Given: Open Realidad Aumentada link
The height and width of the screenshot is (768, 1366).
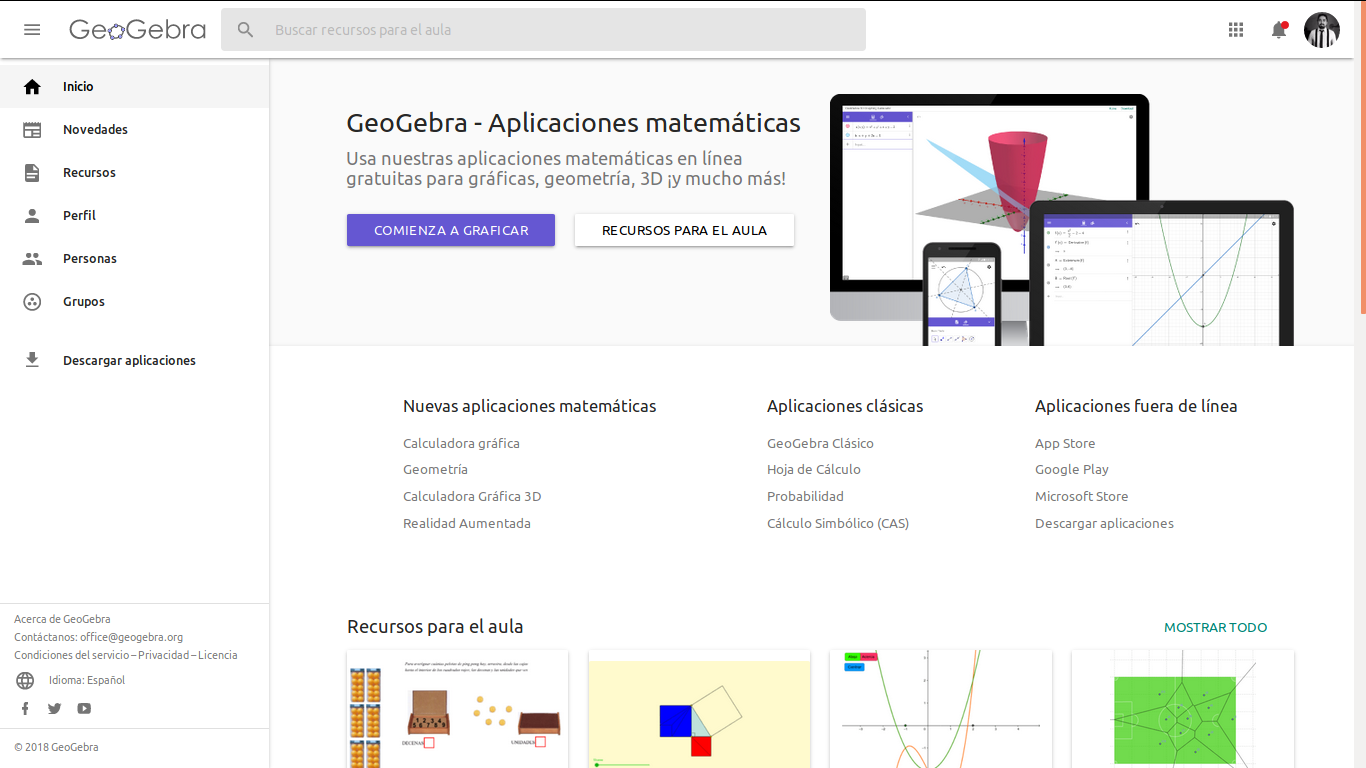Looking at the screenshot, I should pyautogui.click(x=467, y=523).
